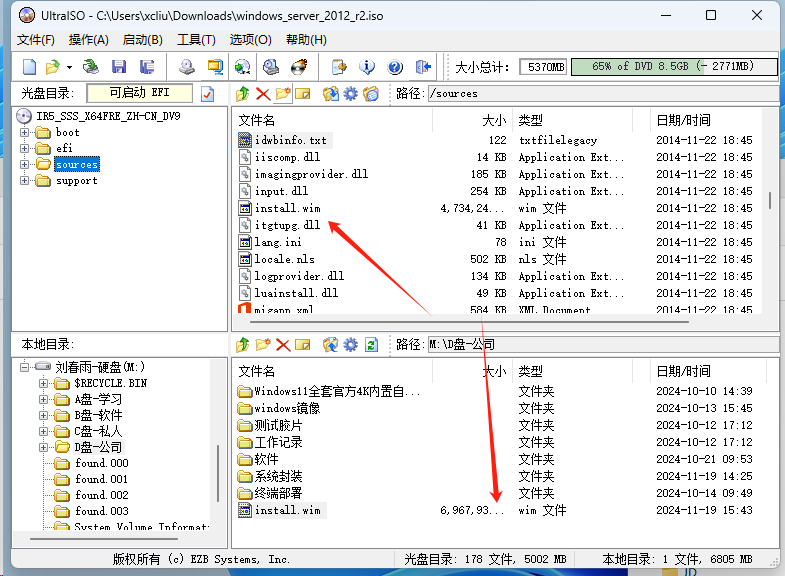Open the 帮助(H) menu
The image size is (785, 576).
click(306, 40)
